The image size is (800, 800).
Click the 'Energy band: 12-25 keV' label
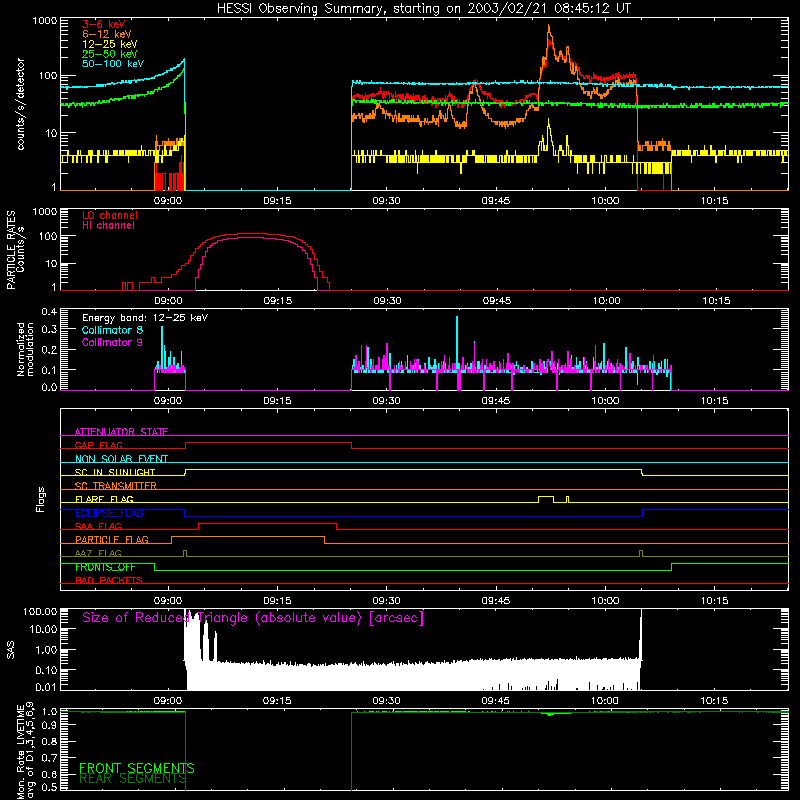click(x=144, y=318)
